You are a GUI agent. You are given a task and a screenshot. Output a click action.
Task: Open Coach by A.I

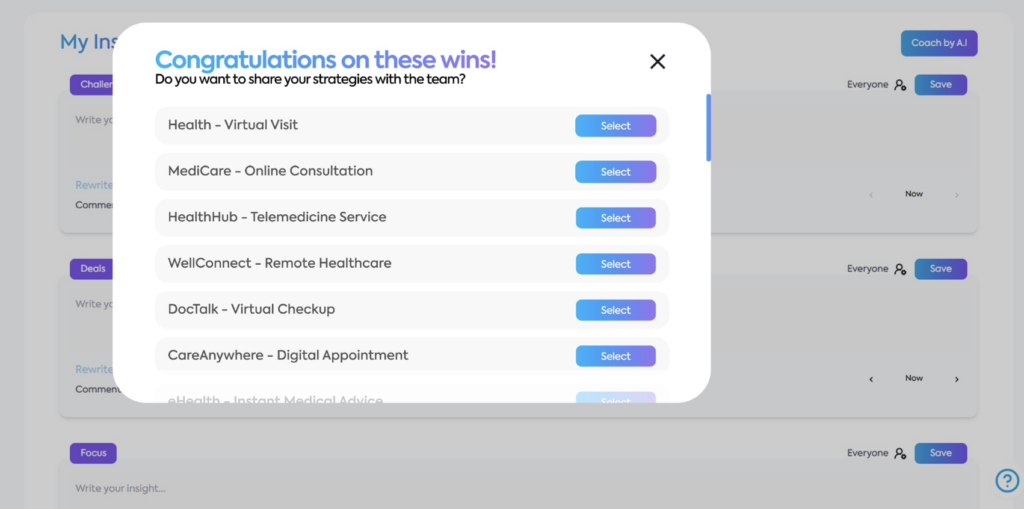pyautogui.click(x=939, y=43)
